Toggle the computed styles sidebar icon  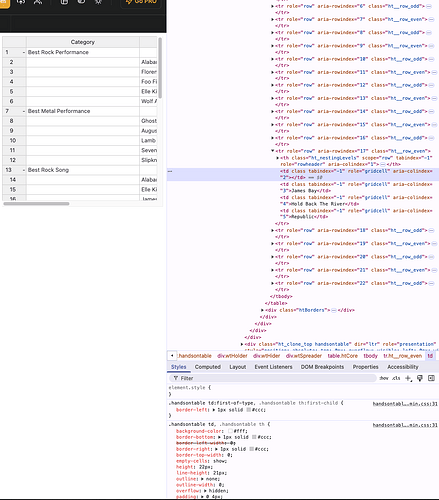click(x=431, y=378)
